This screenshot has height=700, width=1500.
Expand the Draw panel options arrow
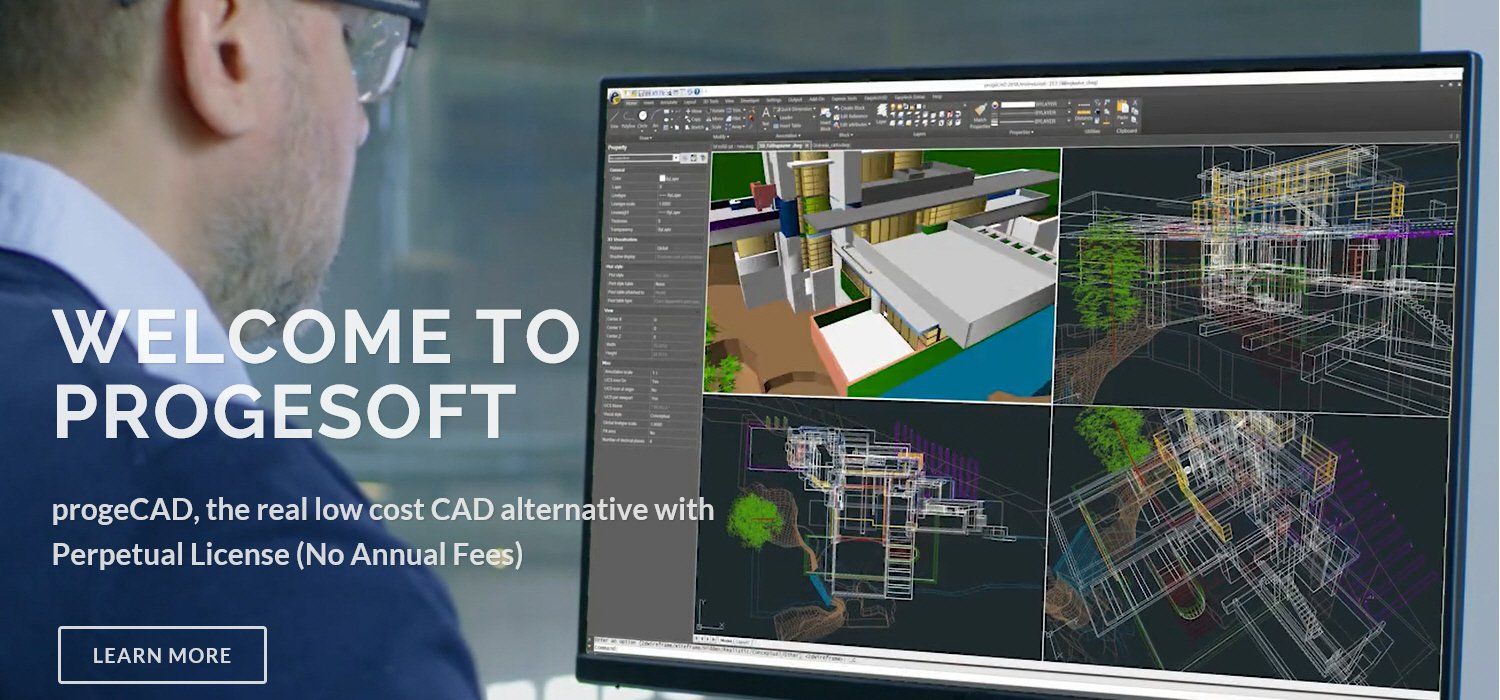tap(649, 138)
